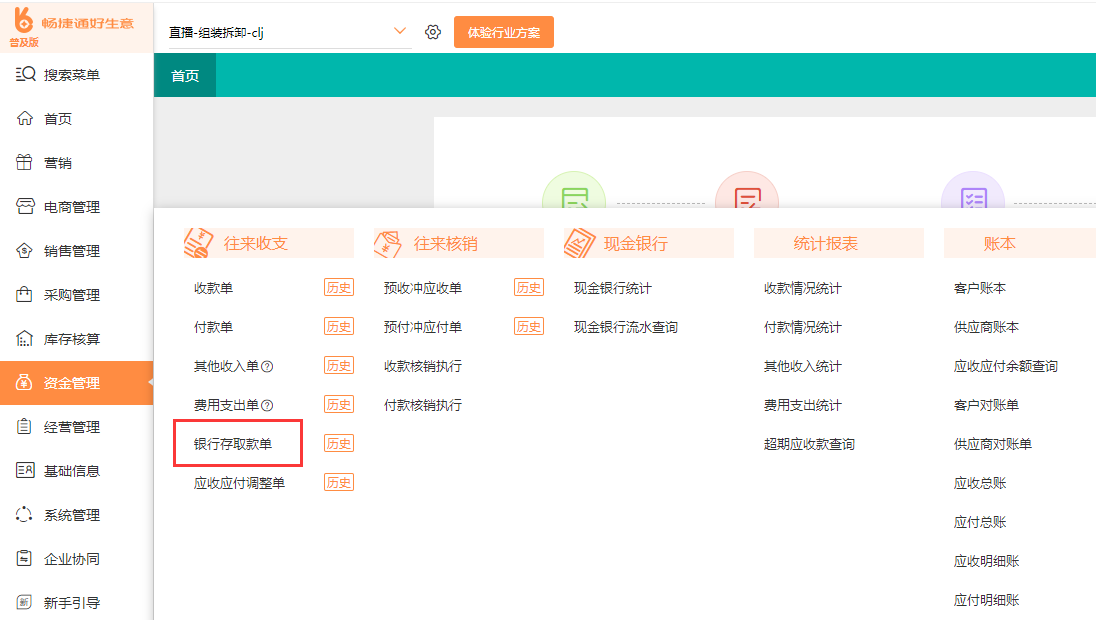
Task: Click the e-commerce management shop icon
Action: click(x=25, y=207)
